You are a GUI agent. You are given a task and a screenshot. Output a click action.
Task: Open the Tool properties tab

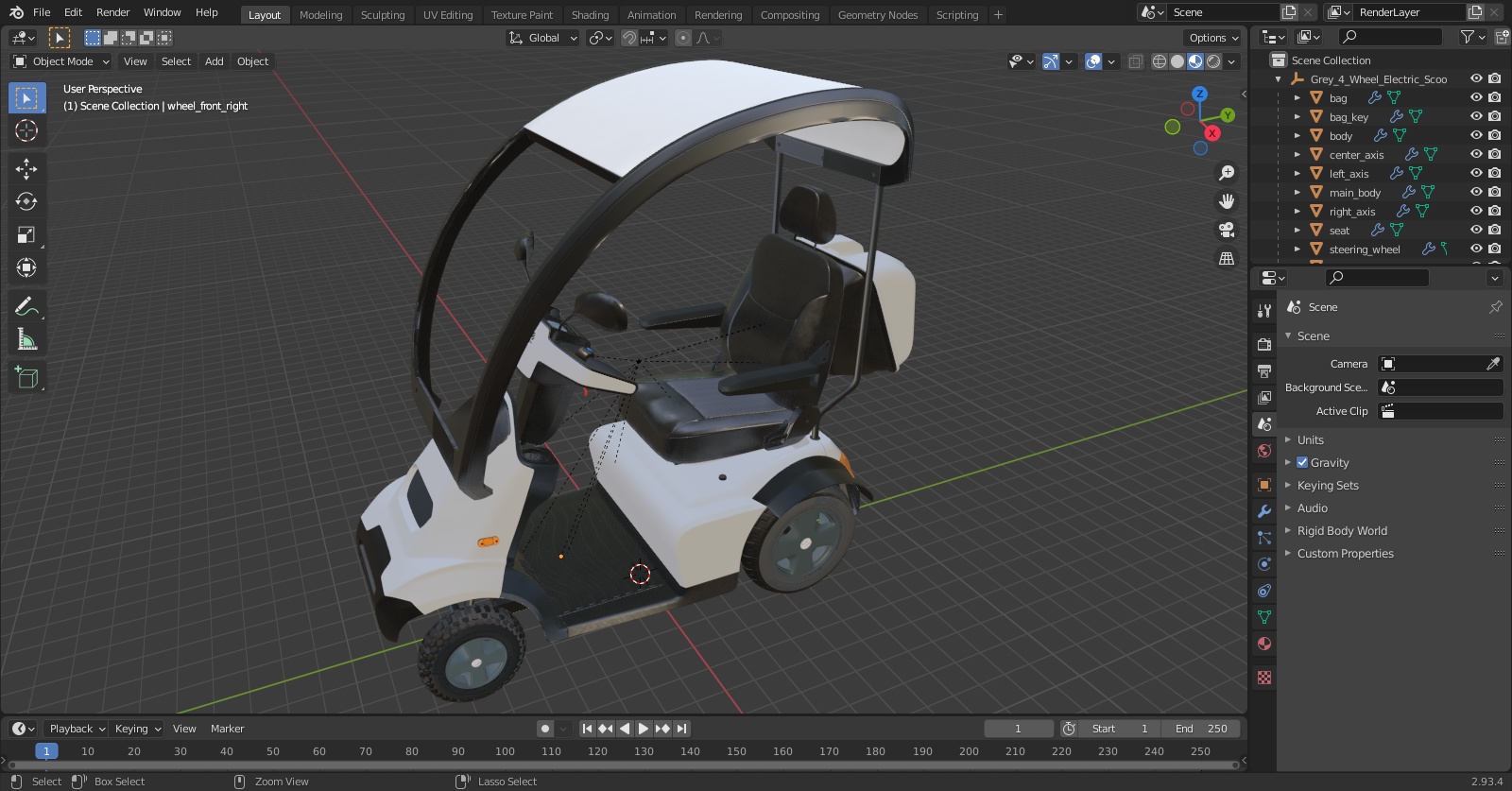coord(1264,311)
